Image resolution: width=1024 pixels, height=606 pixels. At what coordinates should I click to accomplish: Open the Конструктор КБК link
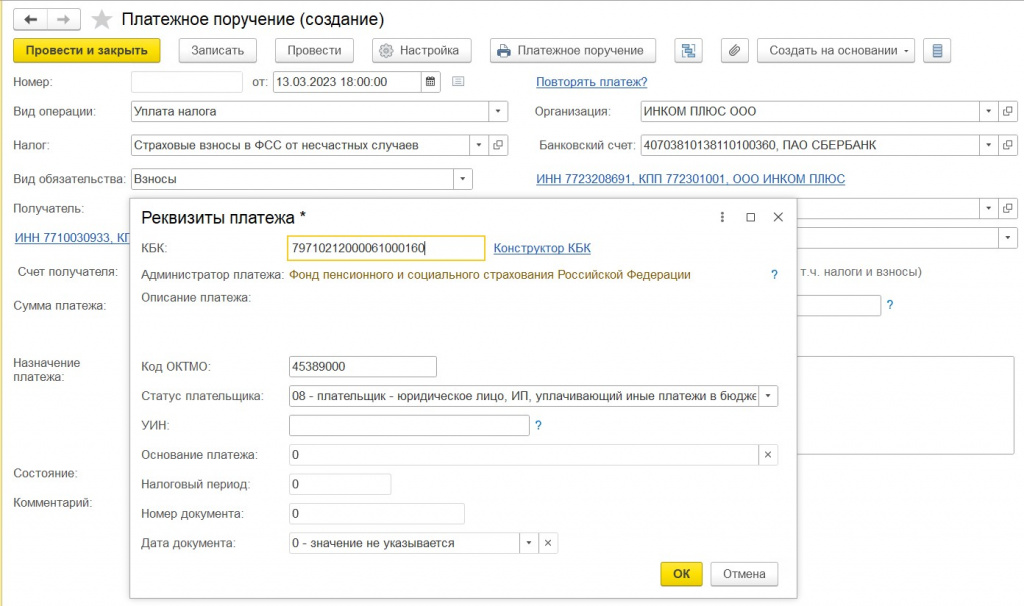[542, 248]
